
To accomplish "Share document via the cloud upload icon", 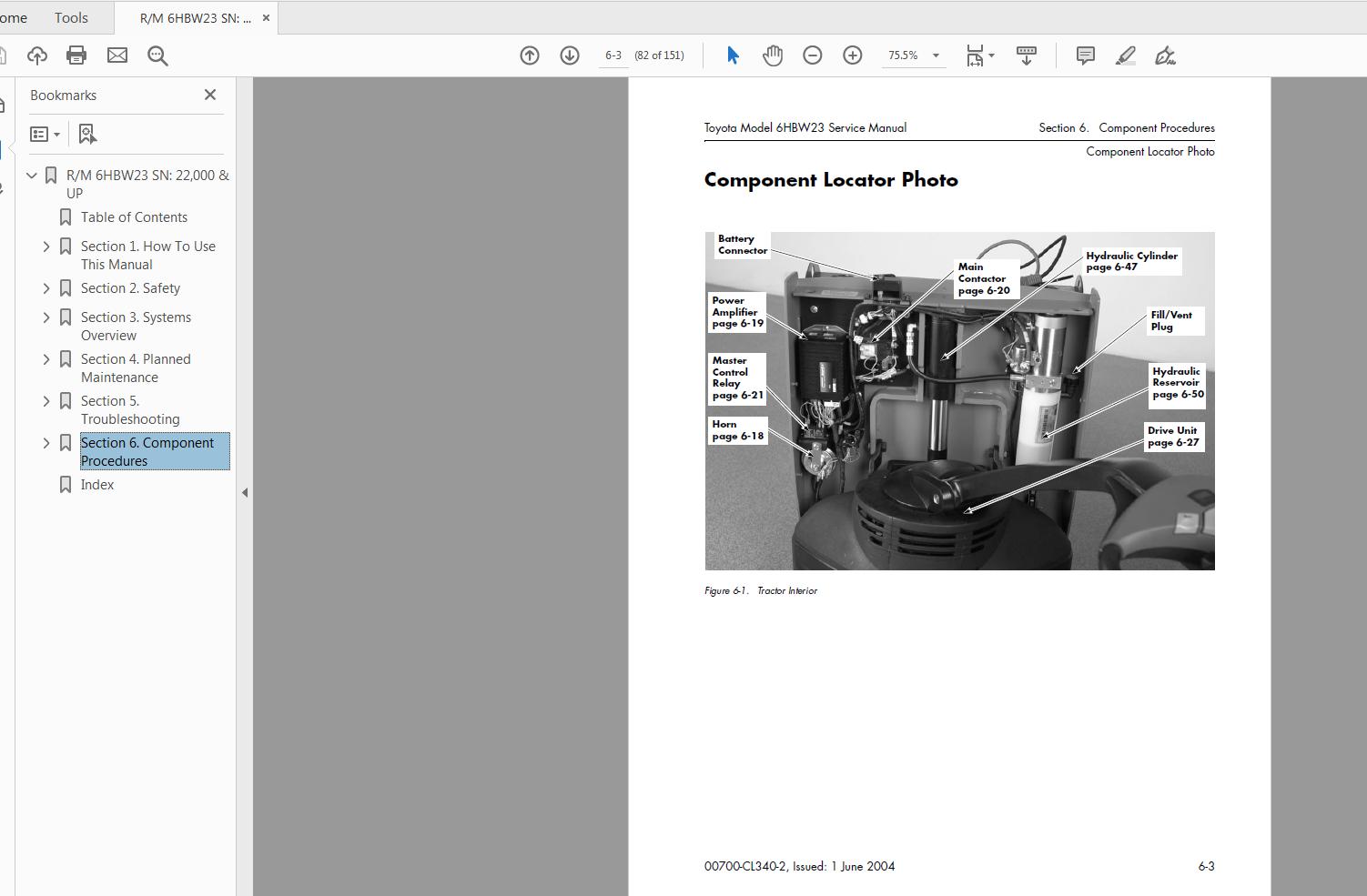I will [x=36, y=55].
